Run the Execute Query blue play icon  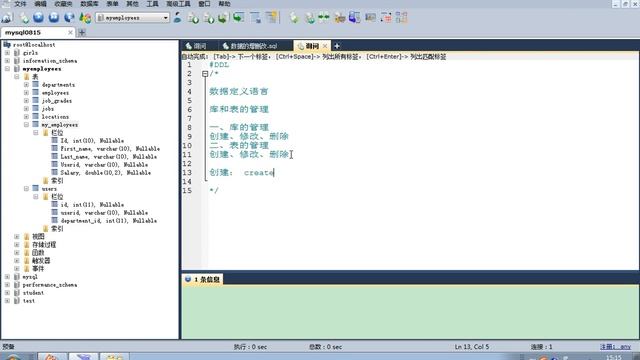coord(38,18)
